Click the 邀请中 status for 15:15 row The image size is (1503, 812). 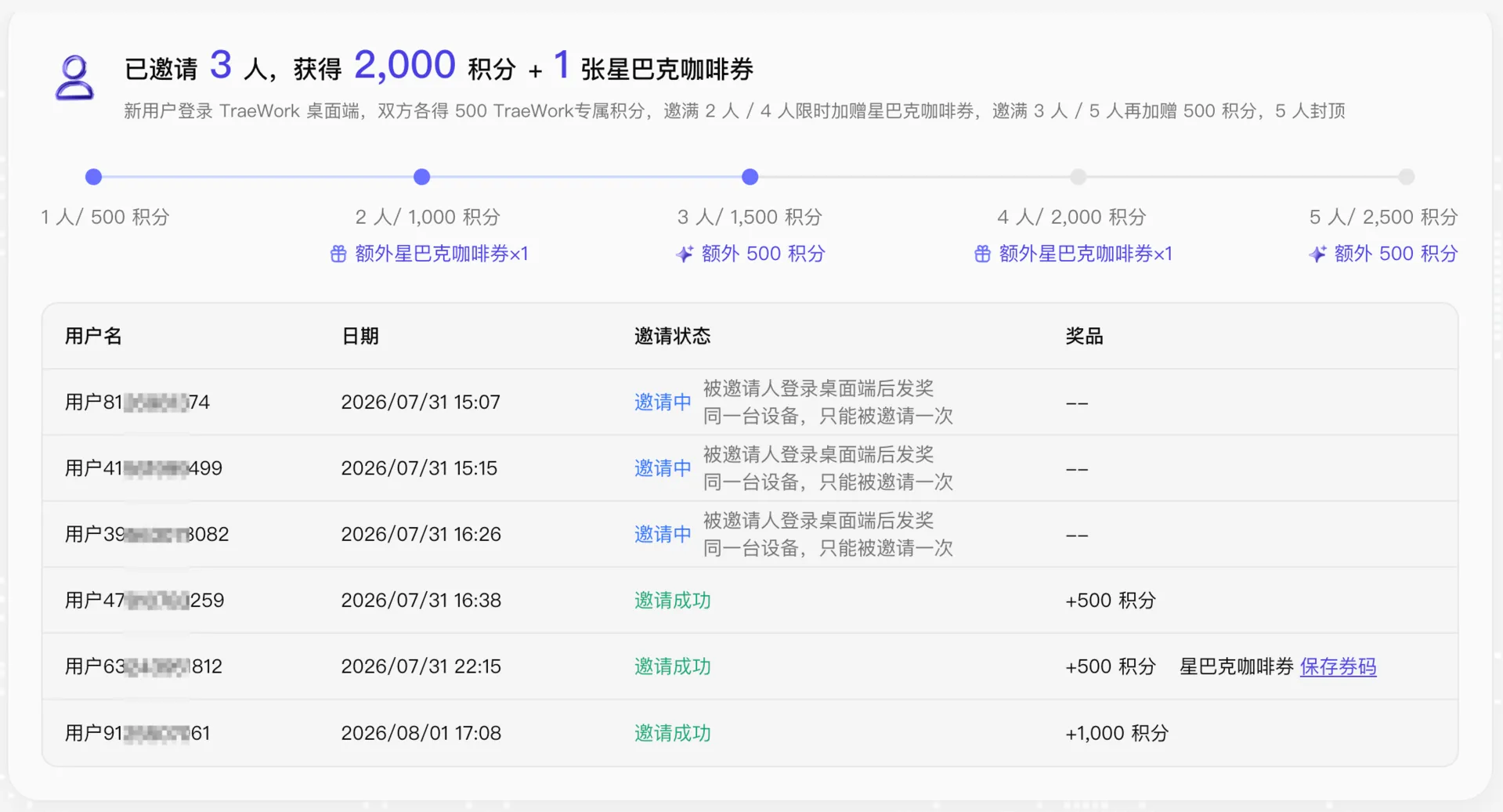(x=663, y=468)
